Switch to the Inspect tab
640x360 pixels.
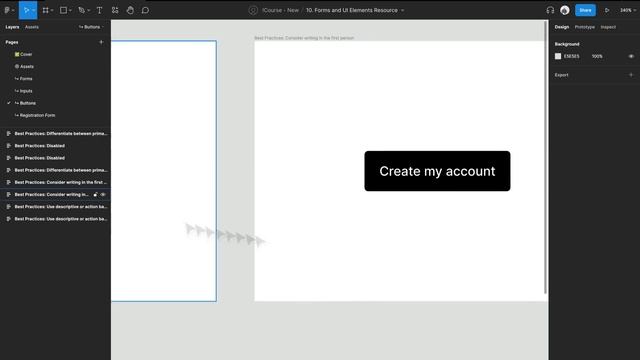pos(608,27)
